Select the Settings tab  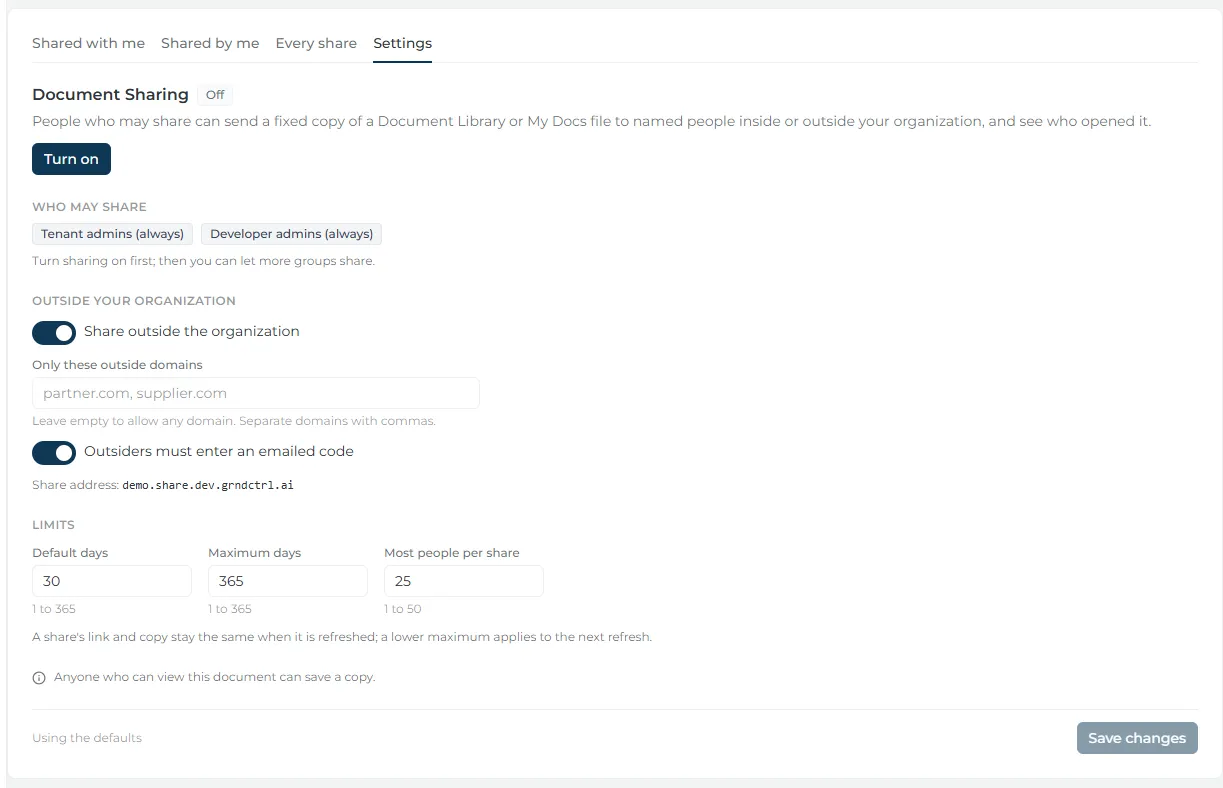[x=402, y=43]
